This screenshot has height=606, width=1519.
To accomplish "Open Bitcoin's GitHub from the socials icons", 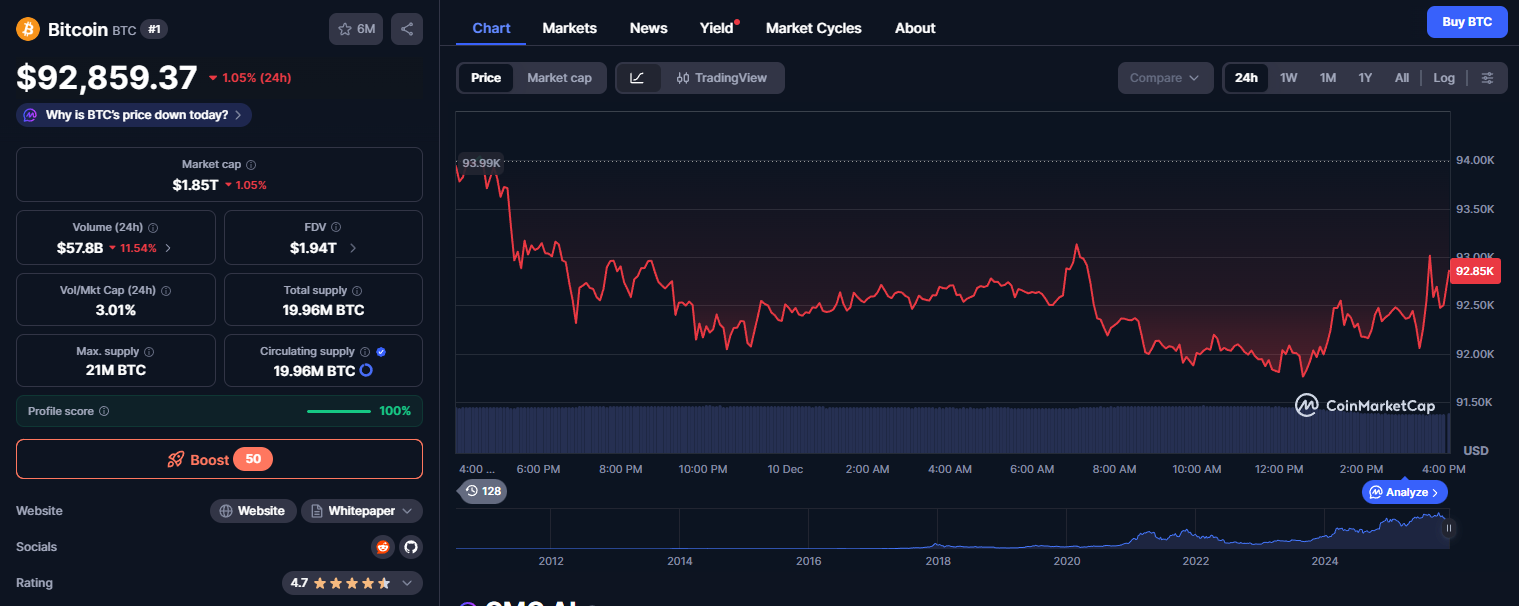I will click(411, 547).
